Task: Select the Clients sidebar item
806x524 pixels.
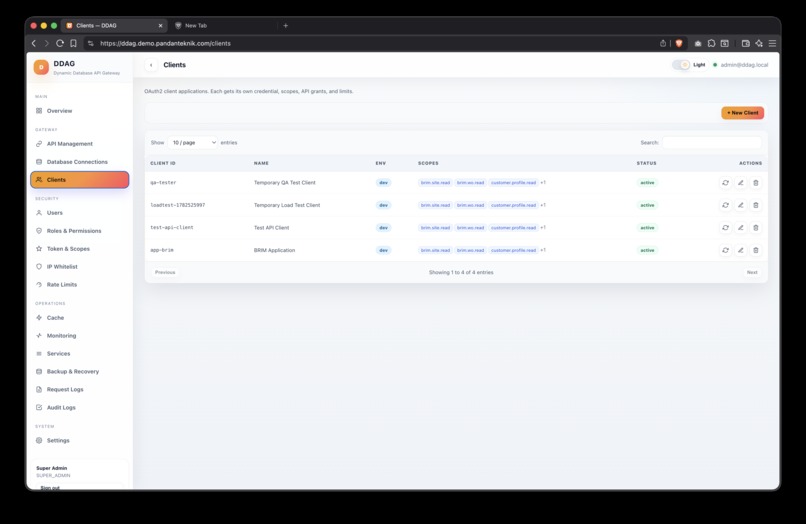Action: pos(79,179)
